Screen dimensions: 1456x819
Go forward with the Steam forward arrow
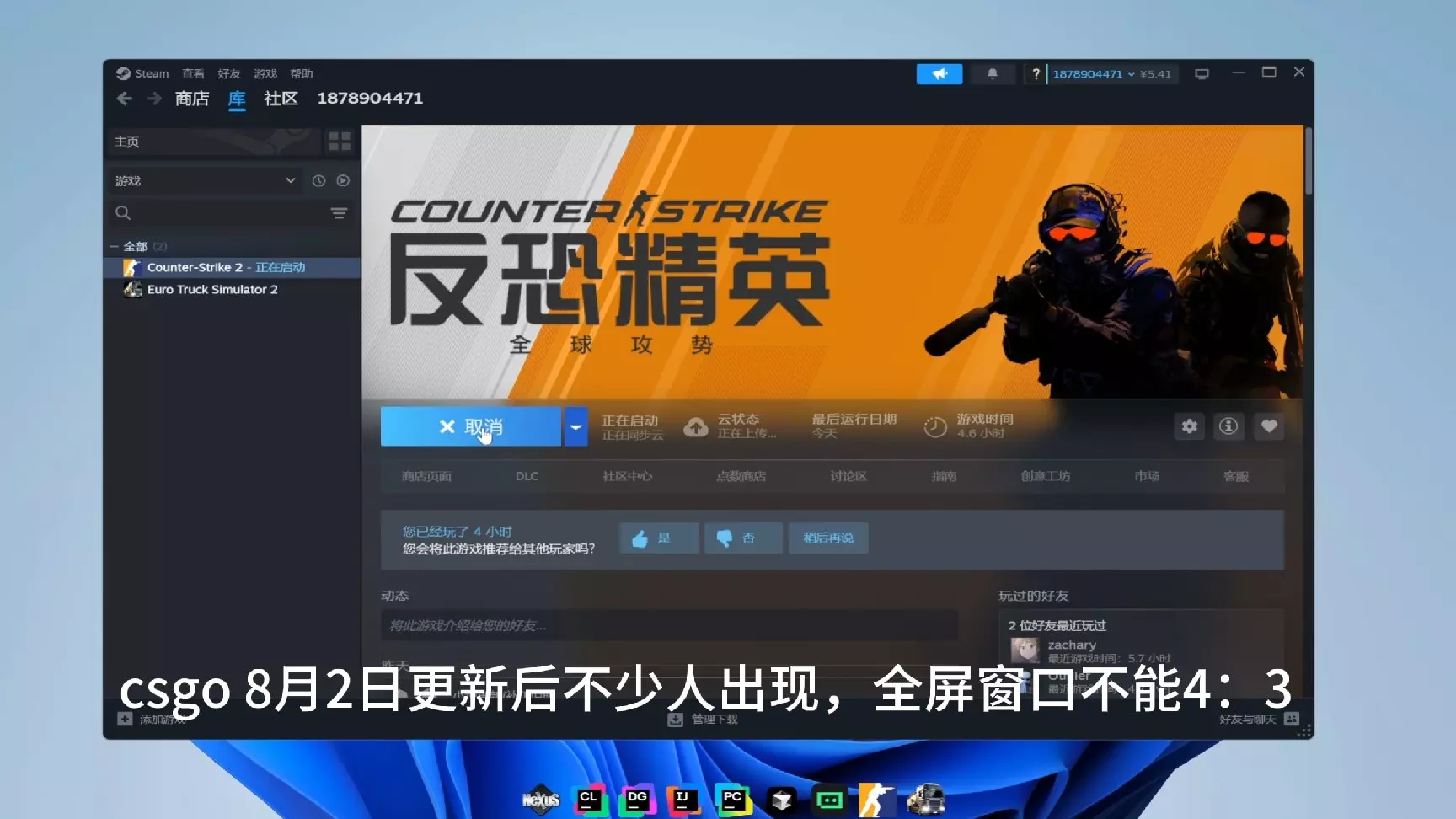[x=154, y=99]
